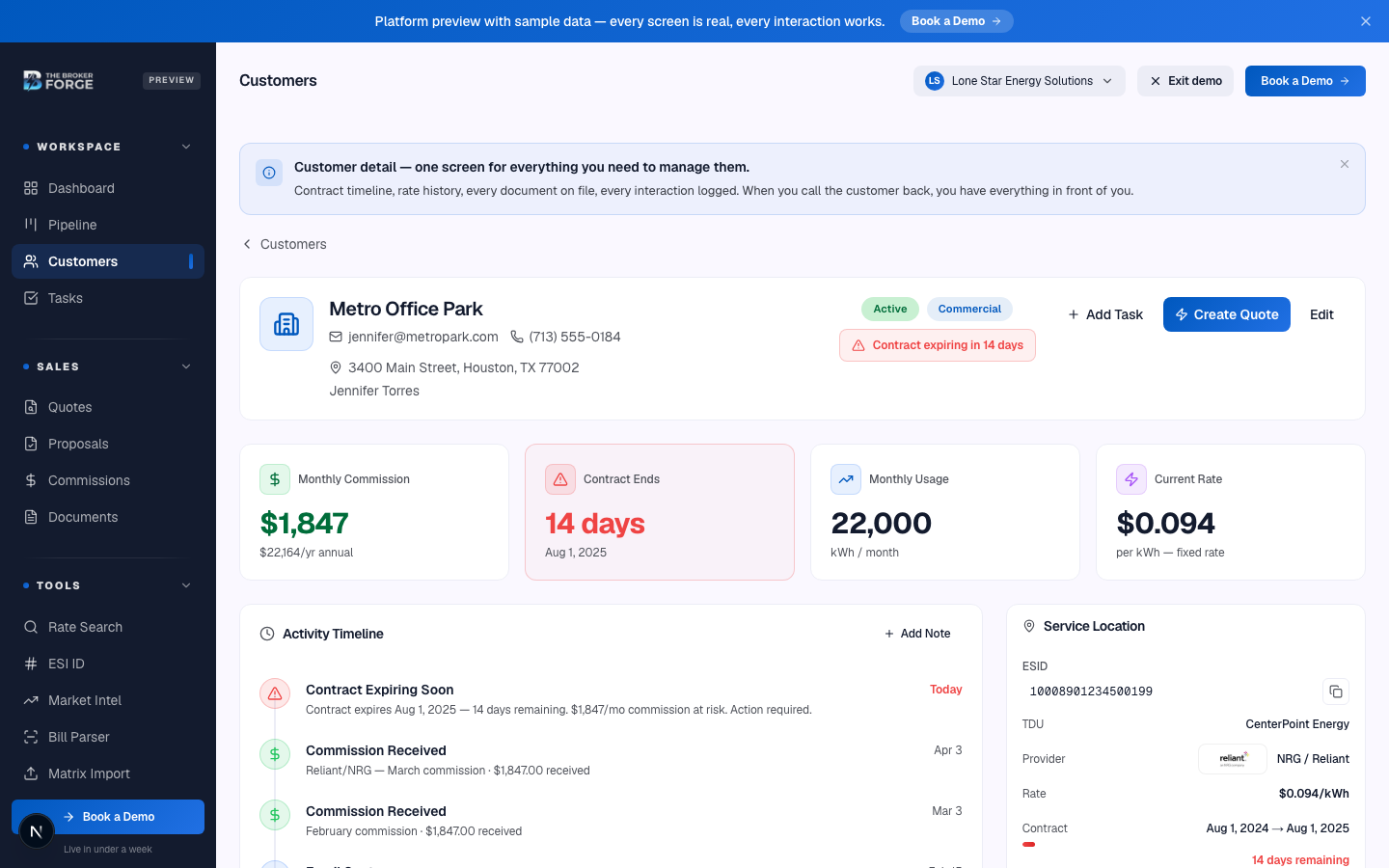The width and height of the screenshot is (1389, 868).
Task: Click the ESID number 10008901234500199
Action: 1091,692
